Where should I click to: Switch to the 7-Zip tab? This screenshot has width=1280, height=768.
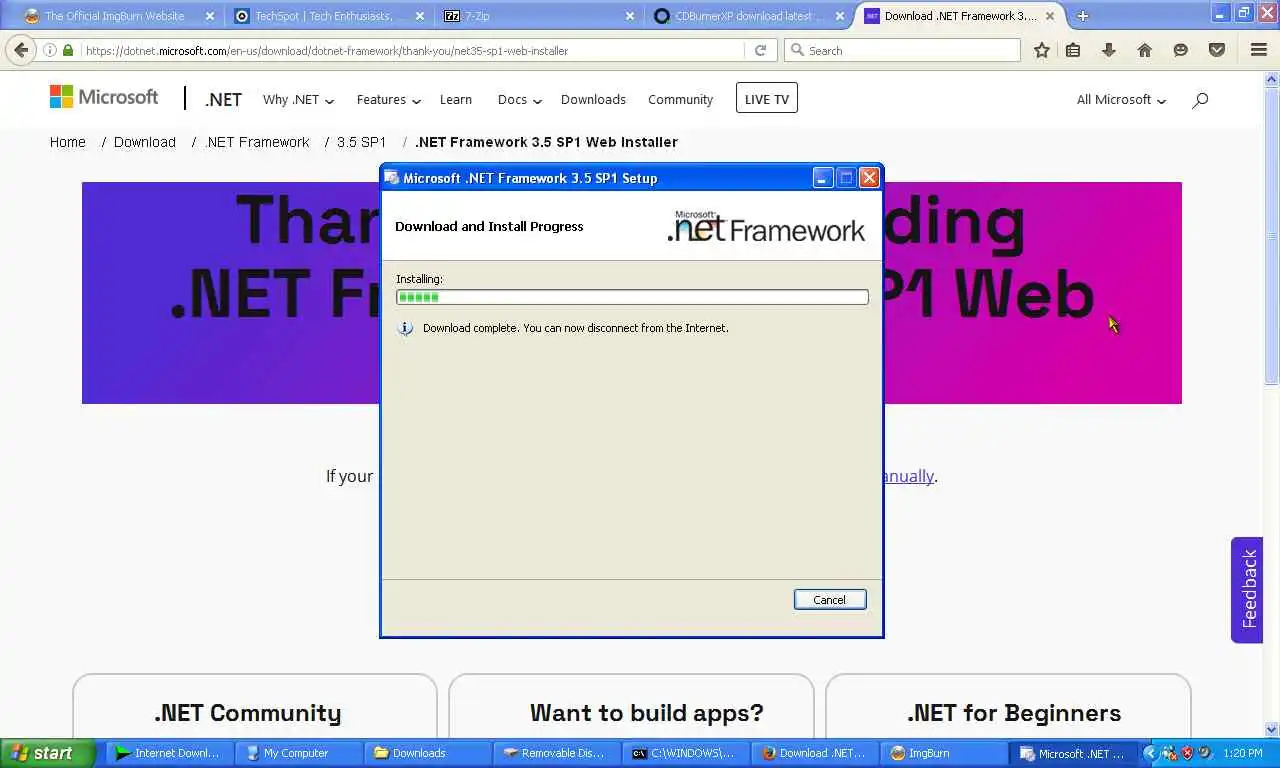pos(538,16)
